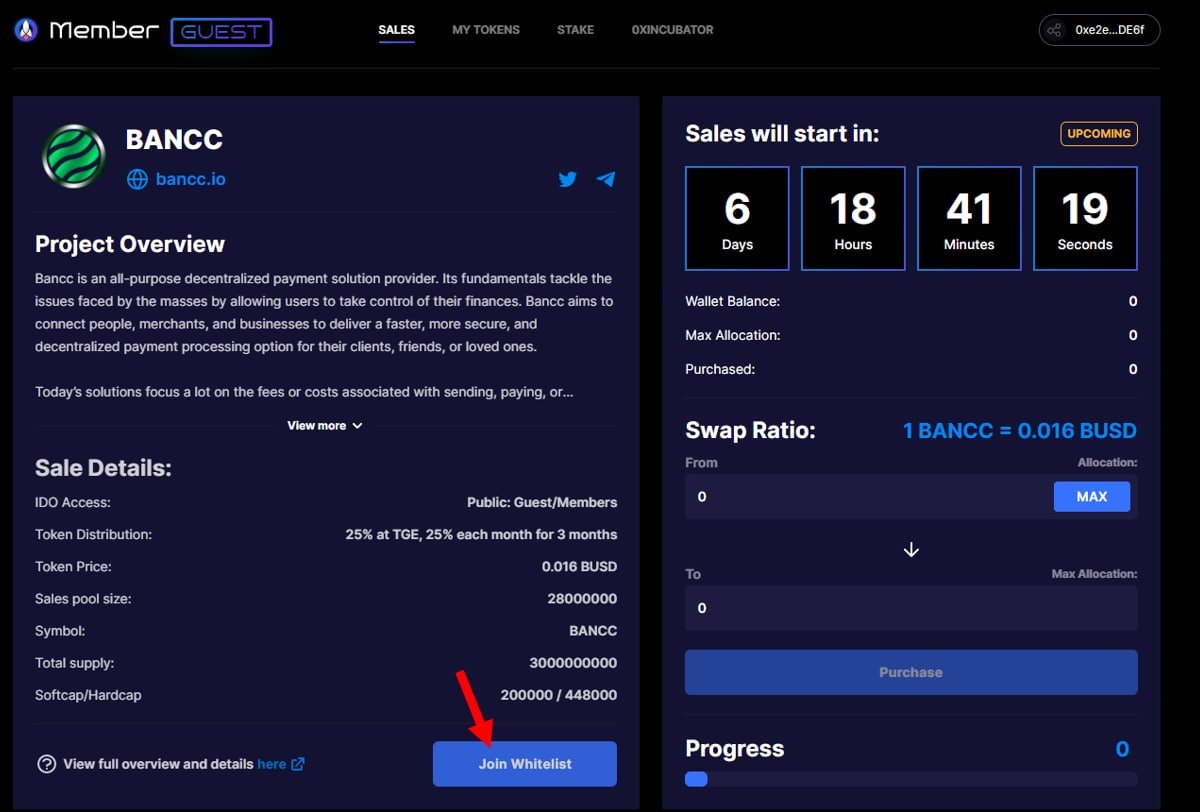1200x812 pixels.
Task: Click the BANCC project title heading
Action: pos(174,140)
